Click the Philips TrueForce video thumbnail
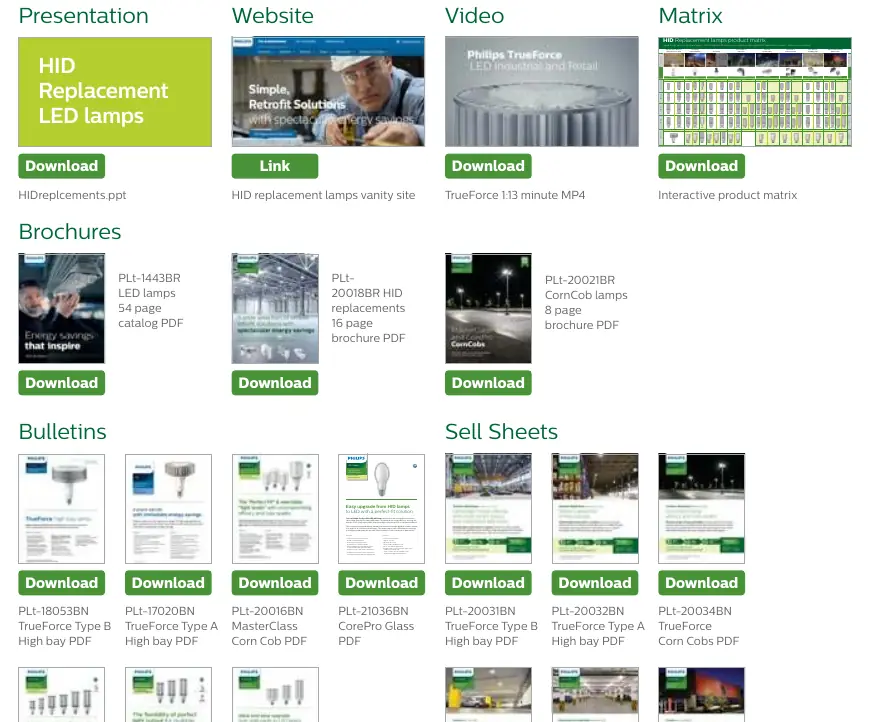Viewport: 870px width, 722px height. point(542,92)
